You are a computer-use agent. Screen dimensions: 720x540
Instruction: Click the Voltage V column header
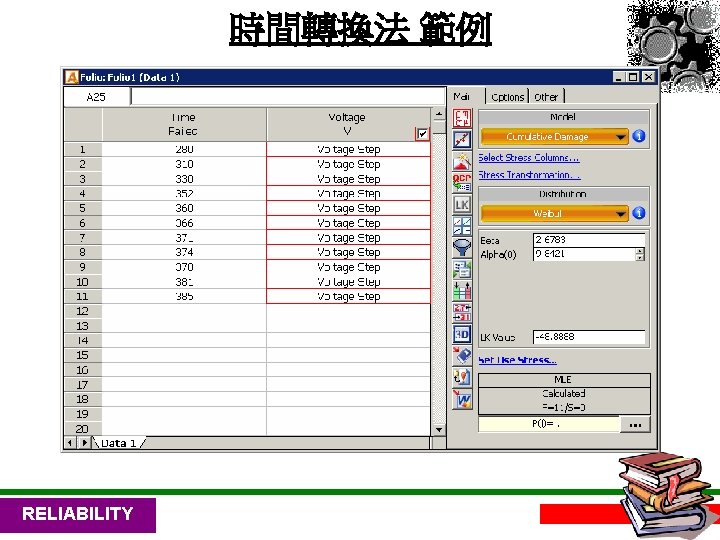[x=349, y=124]
